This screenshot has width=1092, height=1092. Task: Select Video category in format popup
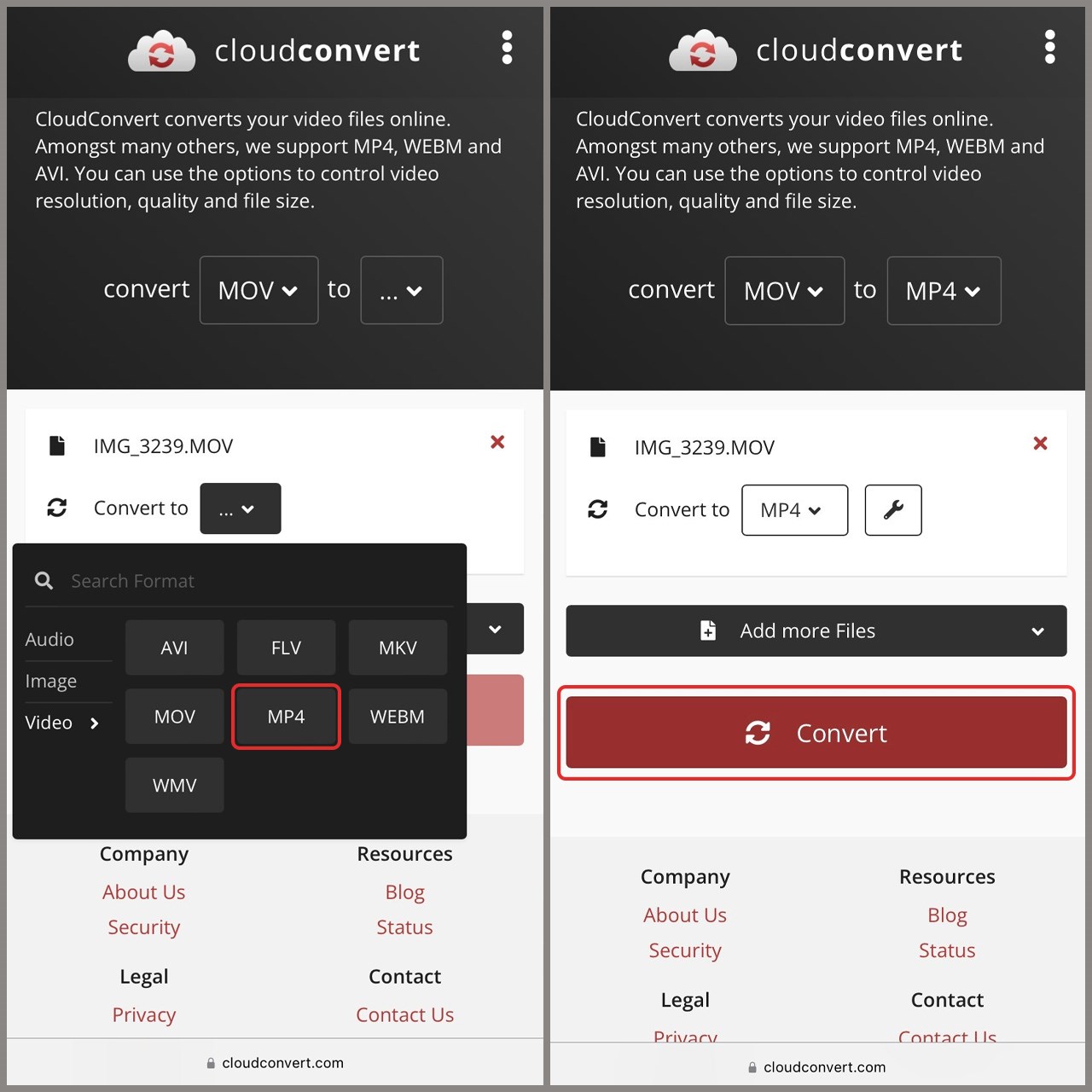(x=61, y=723)
